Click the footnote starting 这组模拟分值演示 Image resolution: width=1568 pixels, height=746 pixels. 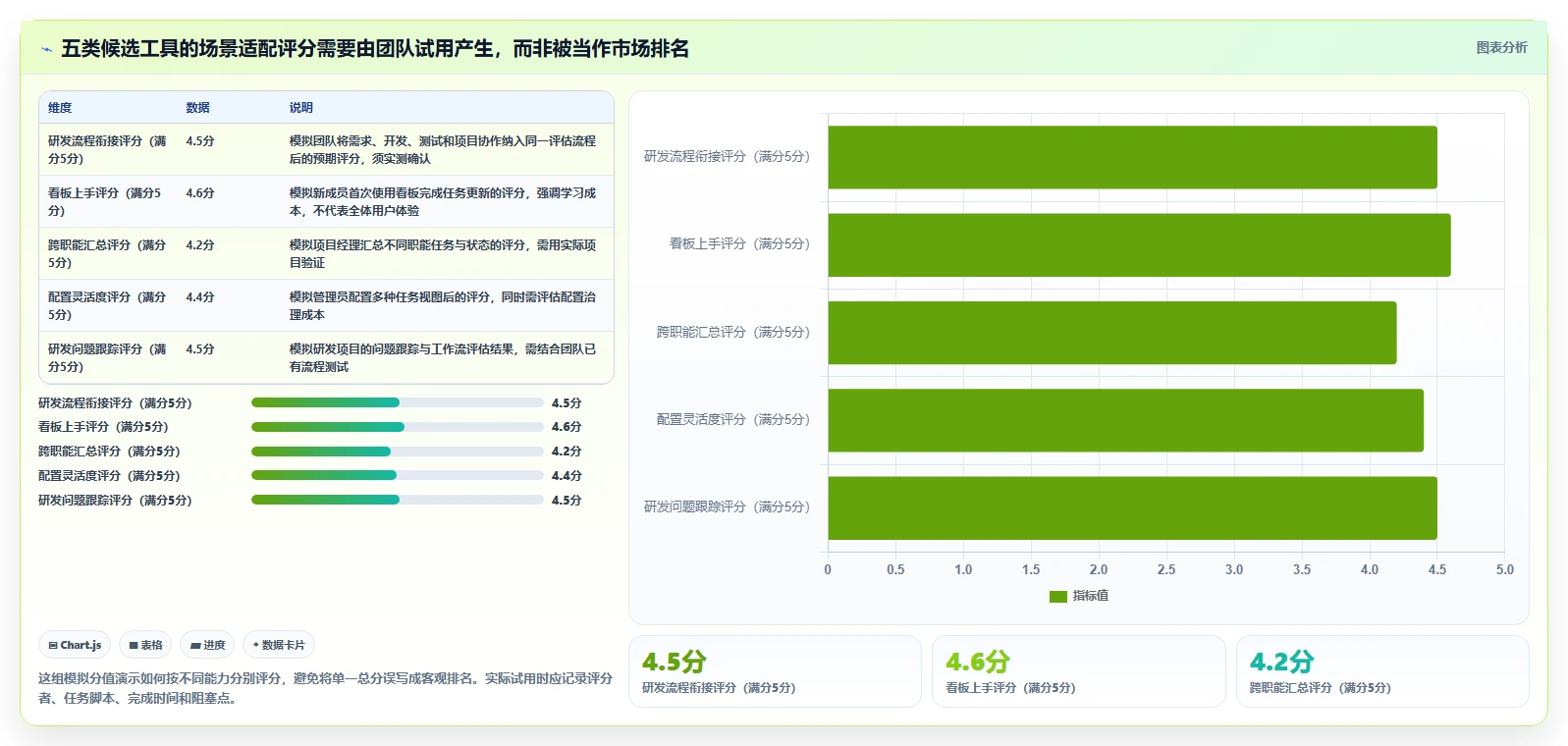[325, 688]
